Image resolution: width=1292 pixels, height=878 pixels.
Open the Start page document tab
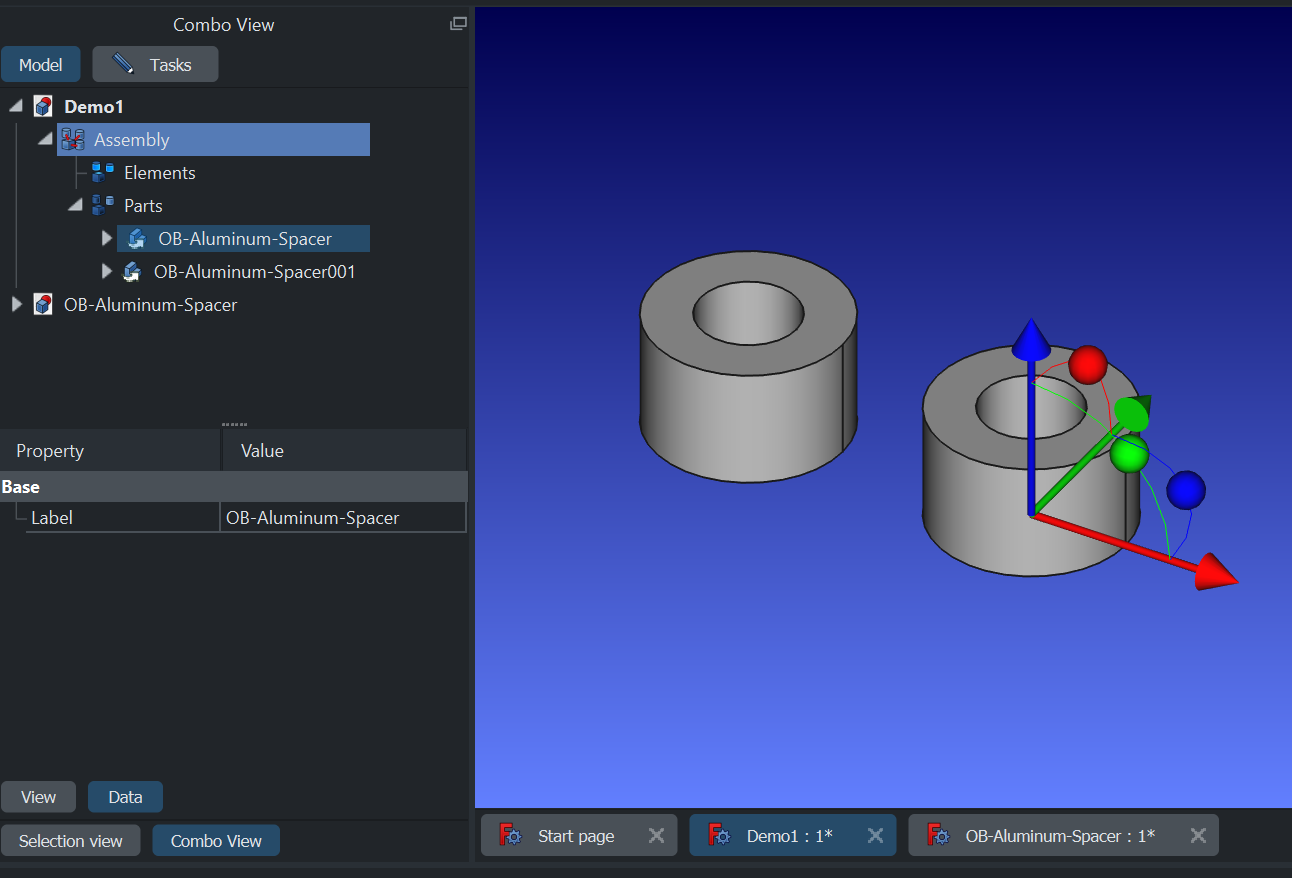pyautogui.click(x=579, y=835)
